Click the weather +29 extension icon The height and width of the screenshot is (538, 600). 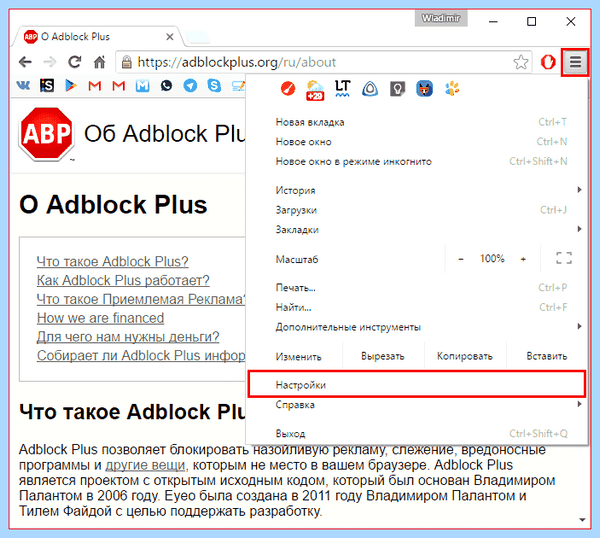[x=315, y=90]
